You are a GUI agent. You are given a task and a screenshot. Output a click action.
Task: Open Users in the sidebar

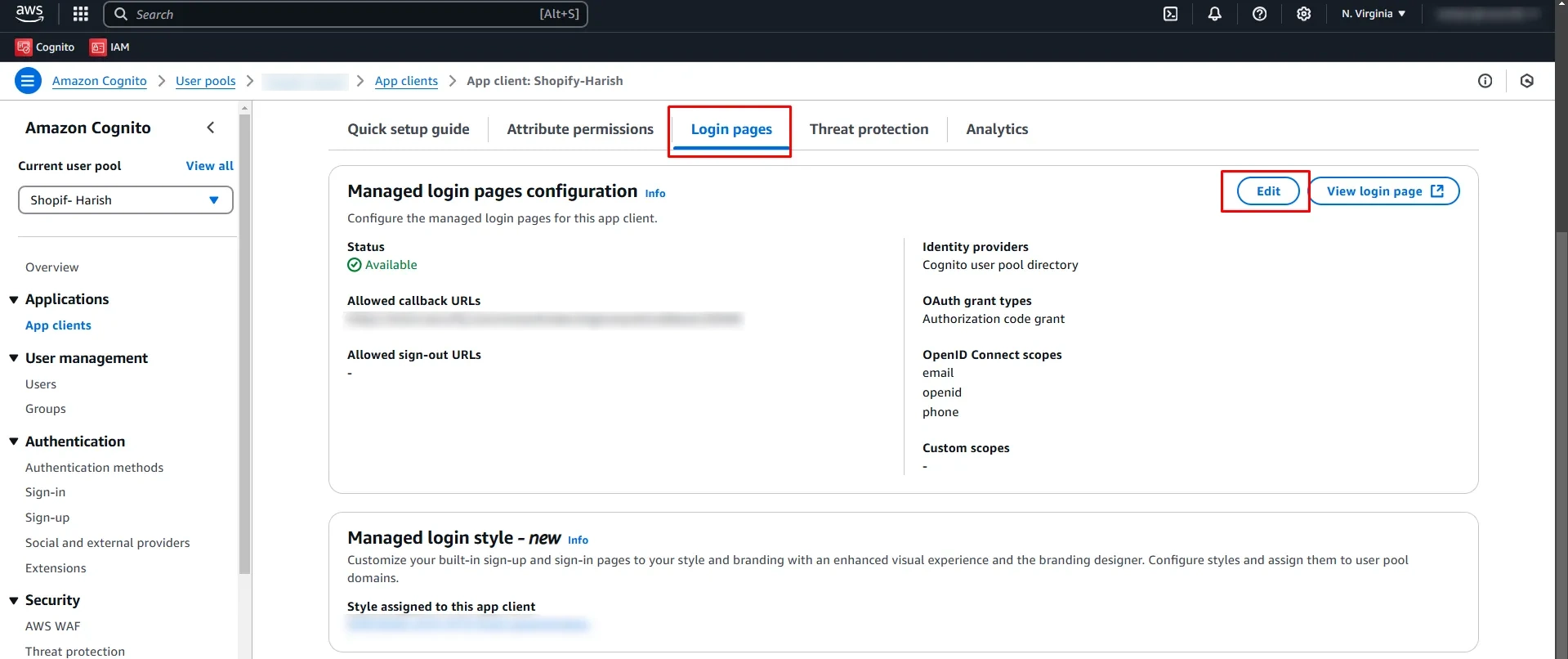point(41,384)
